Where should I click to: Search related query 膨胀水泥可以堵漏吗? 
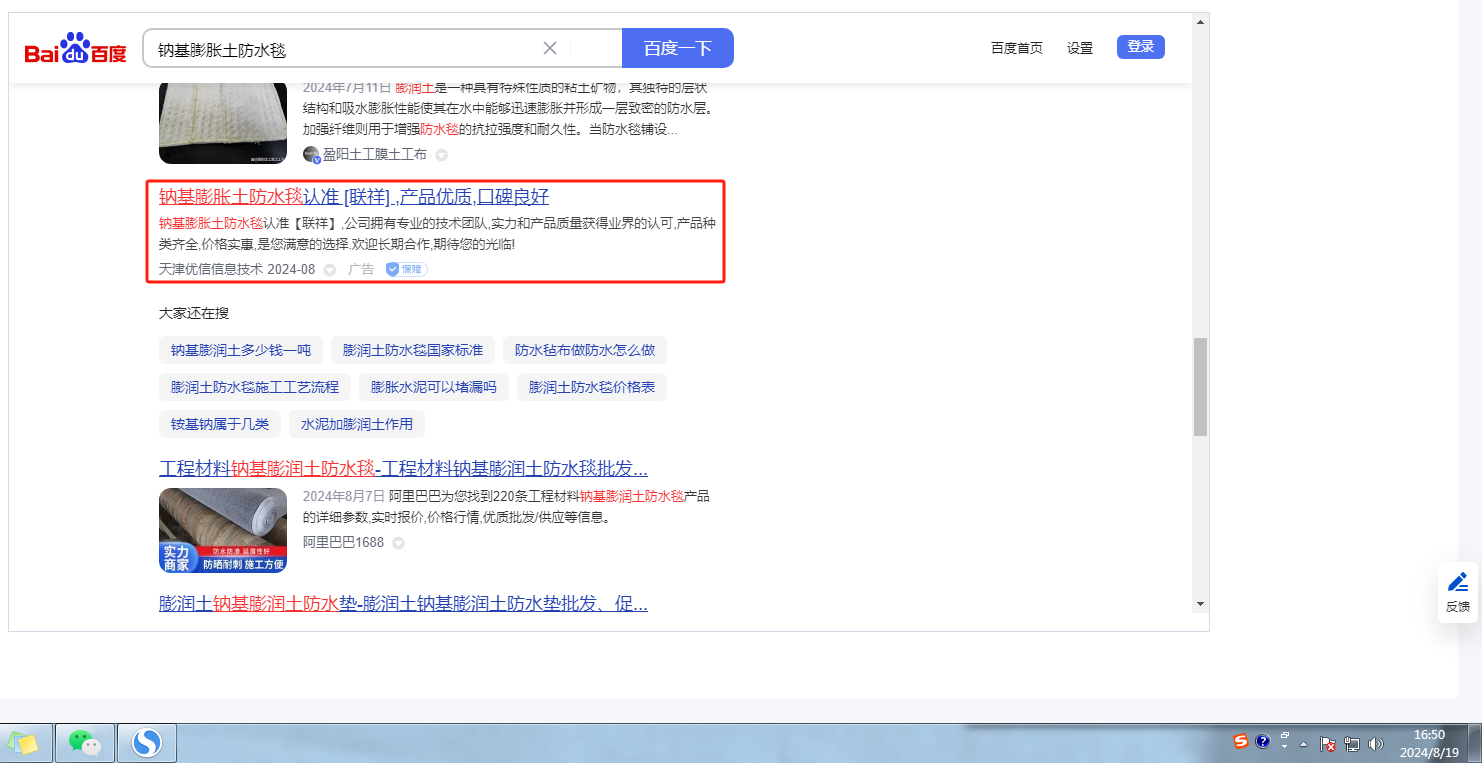click(434, 387)
